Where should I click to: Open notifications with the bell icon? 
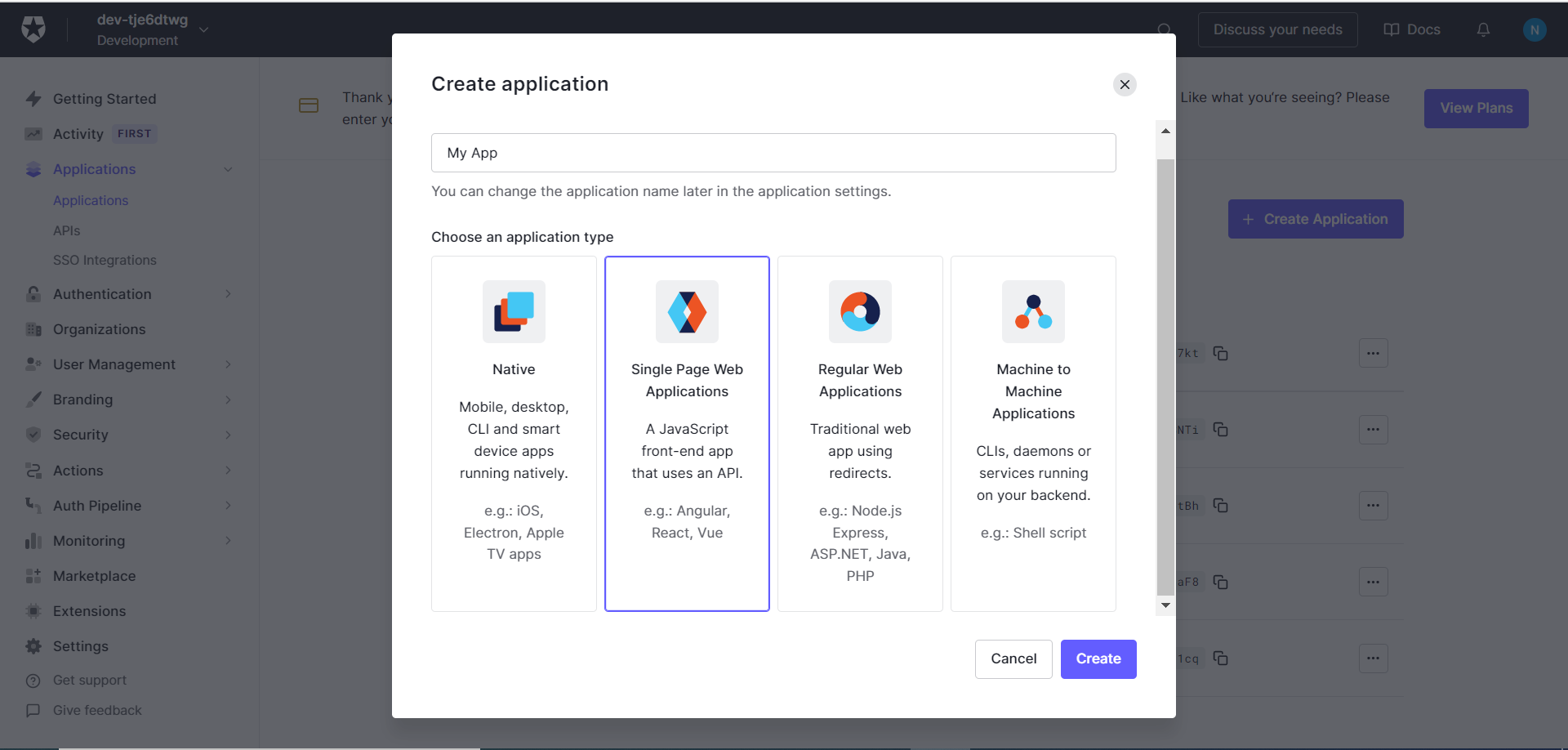click(1483, 29)
